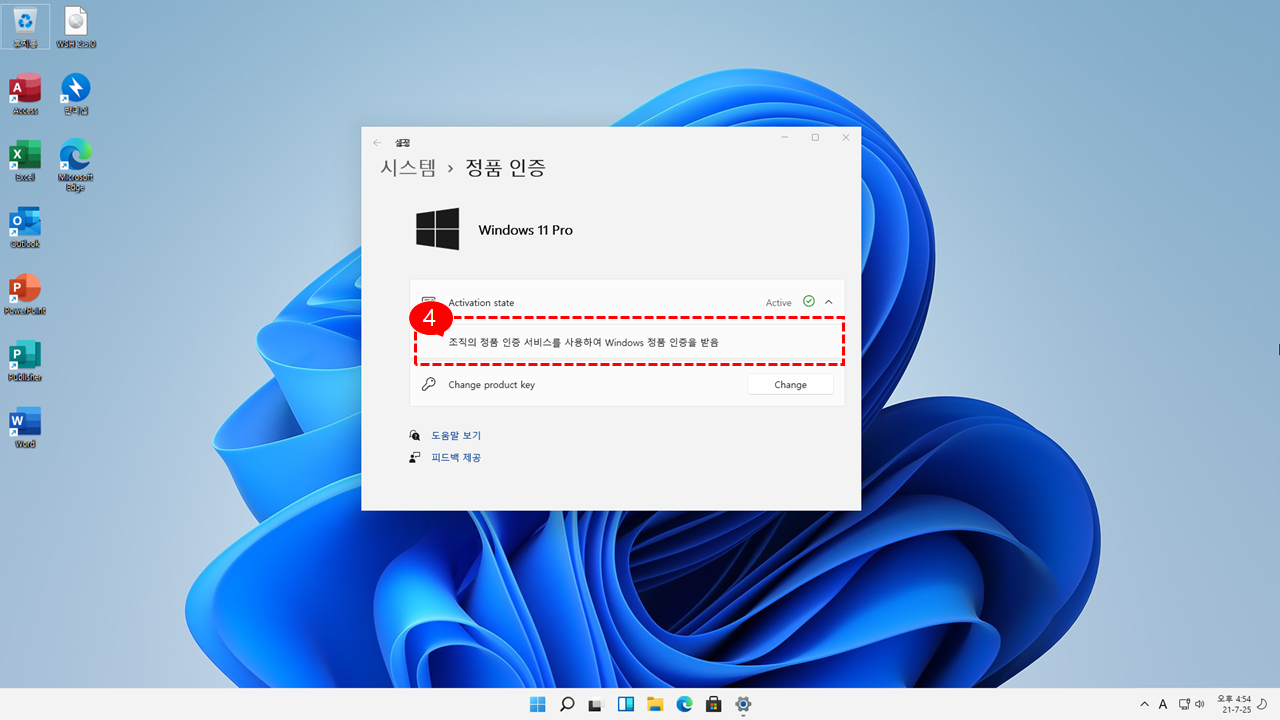This screenshot has height=720, width=1280.
Task: Click the Change product key button
Action: click(x=790, y=384)
